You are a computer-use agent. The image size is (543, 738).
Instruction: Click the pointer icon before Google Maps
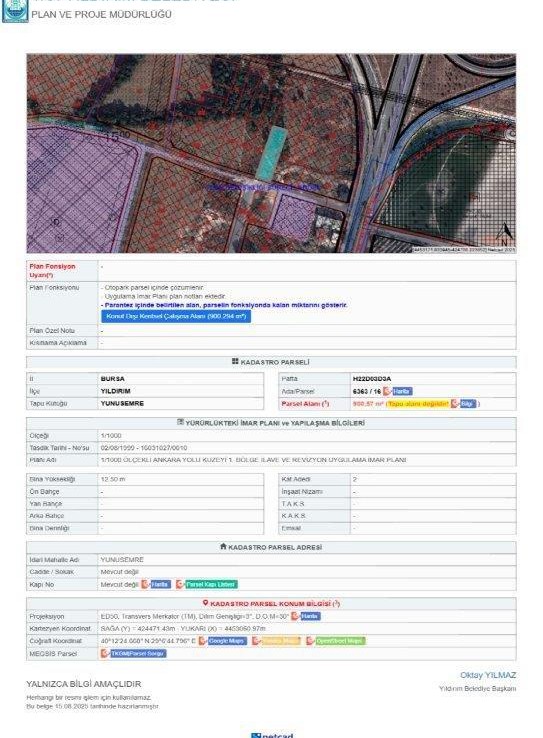(x=202, y=641)
